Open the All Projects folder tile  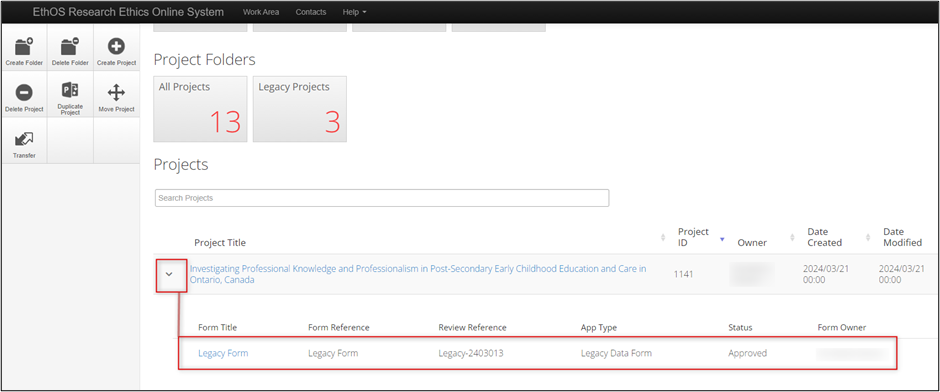[x=200, y=109]
